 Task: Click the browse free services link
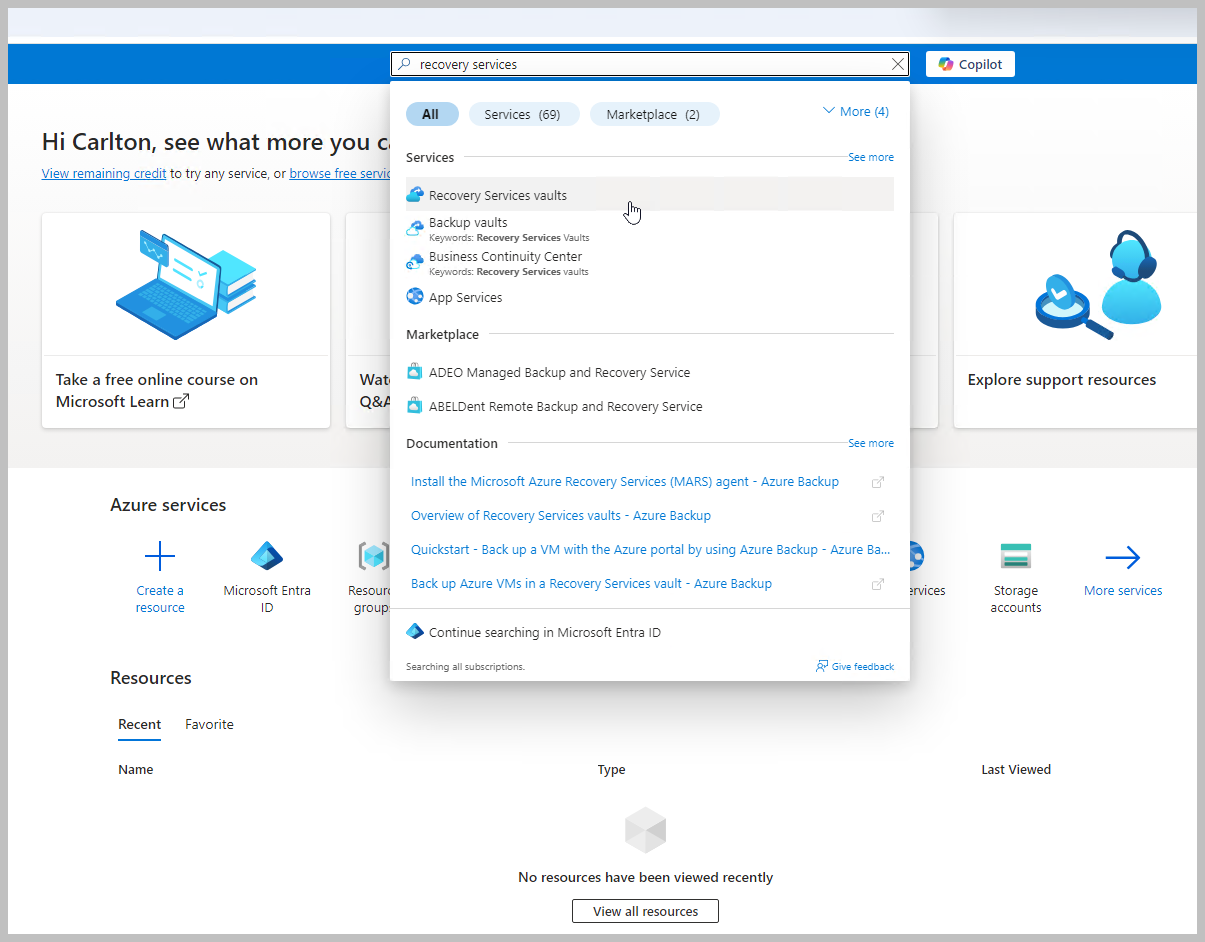point(340,173)
